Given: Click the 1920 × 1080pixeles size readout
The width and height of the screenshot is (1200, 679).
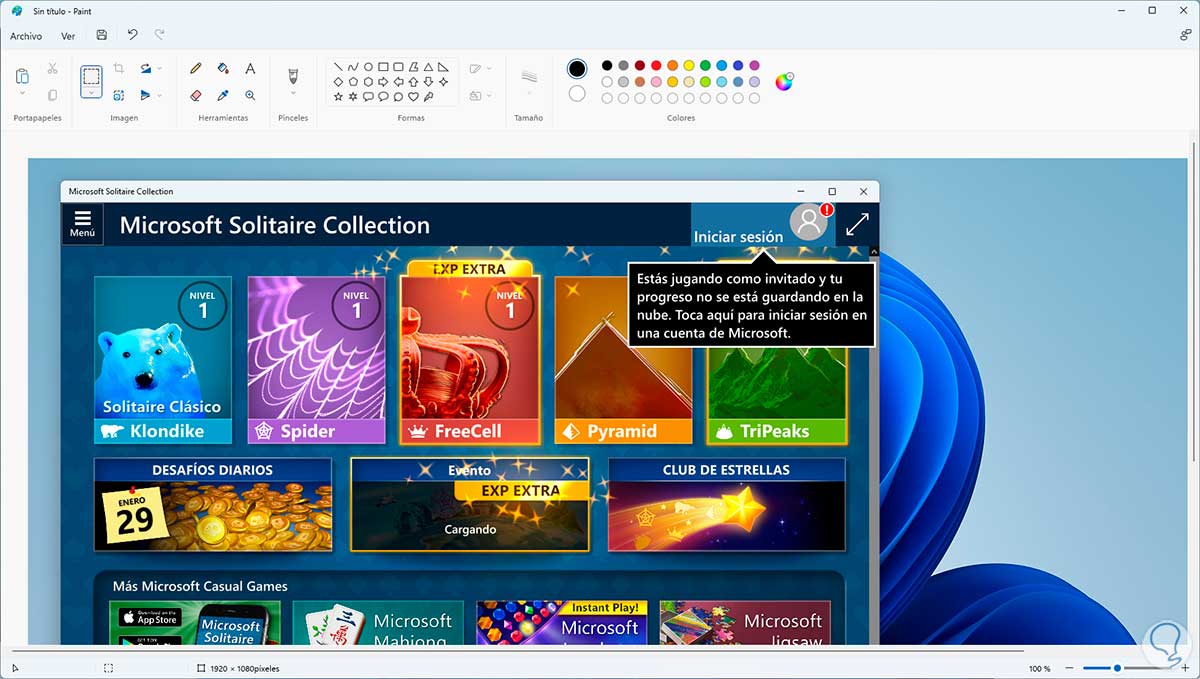Looking at the screenshot, I should point(245,668).
